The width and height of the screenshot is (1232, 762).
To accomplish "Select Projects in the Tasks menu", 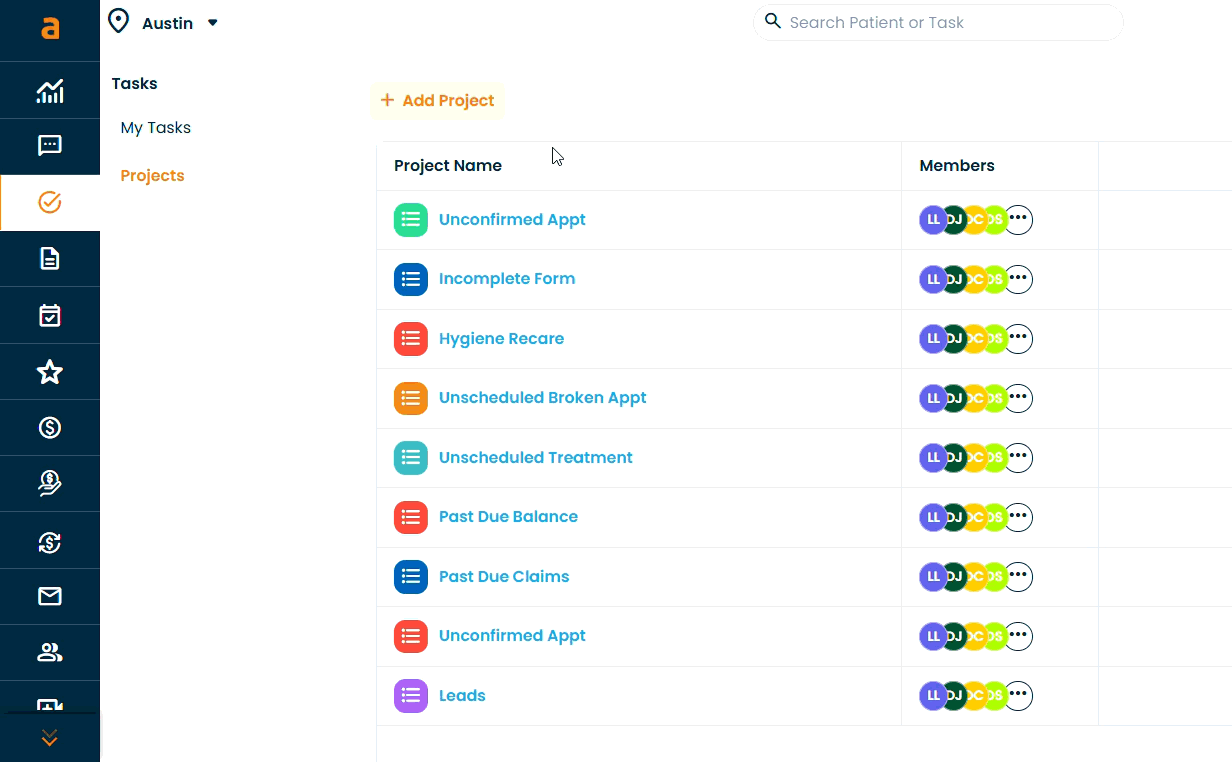I will coord(152,176).
